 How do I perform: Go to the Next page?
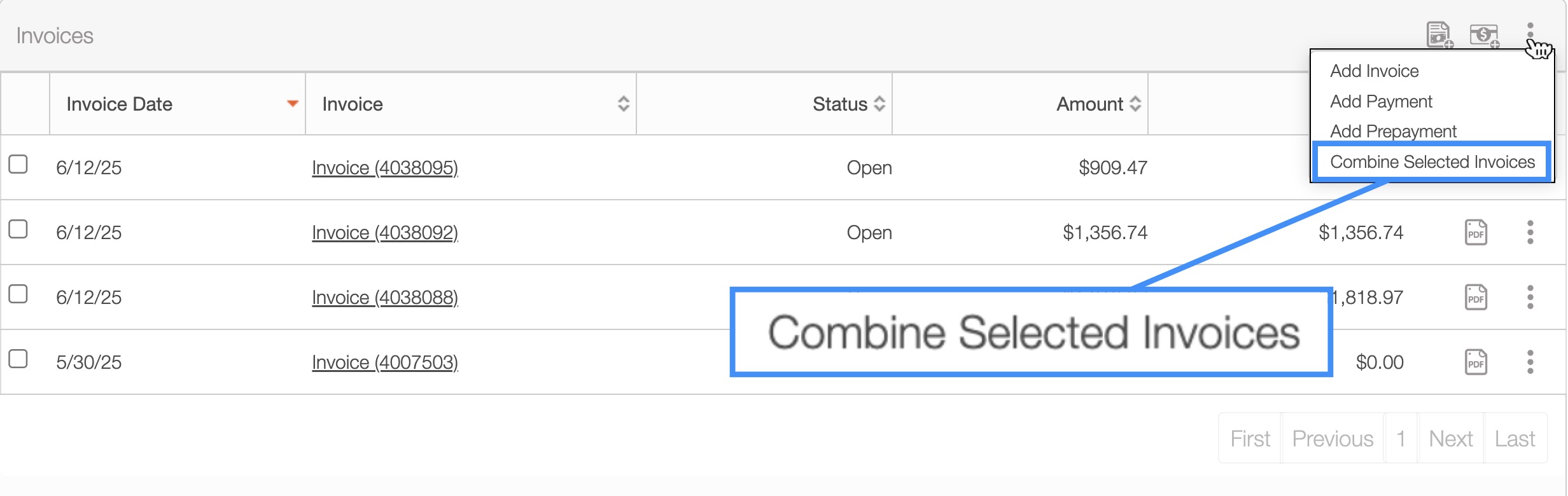pos(1450,439)
